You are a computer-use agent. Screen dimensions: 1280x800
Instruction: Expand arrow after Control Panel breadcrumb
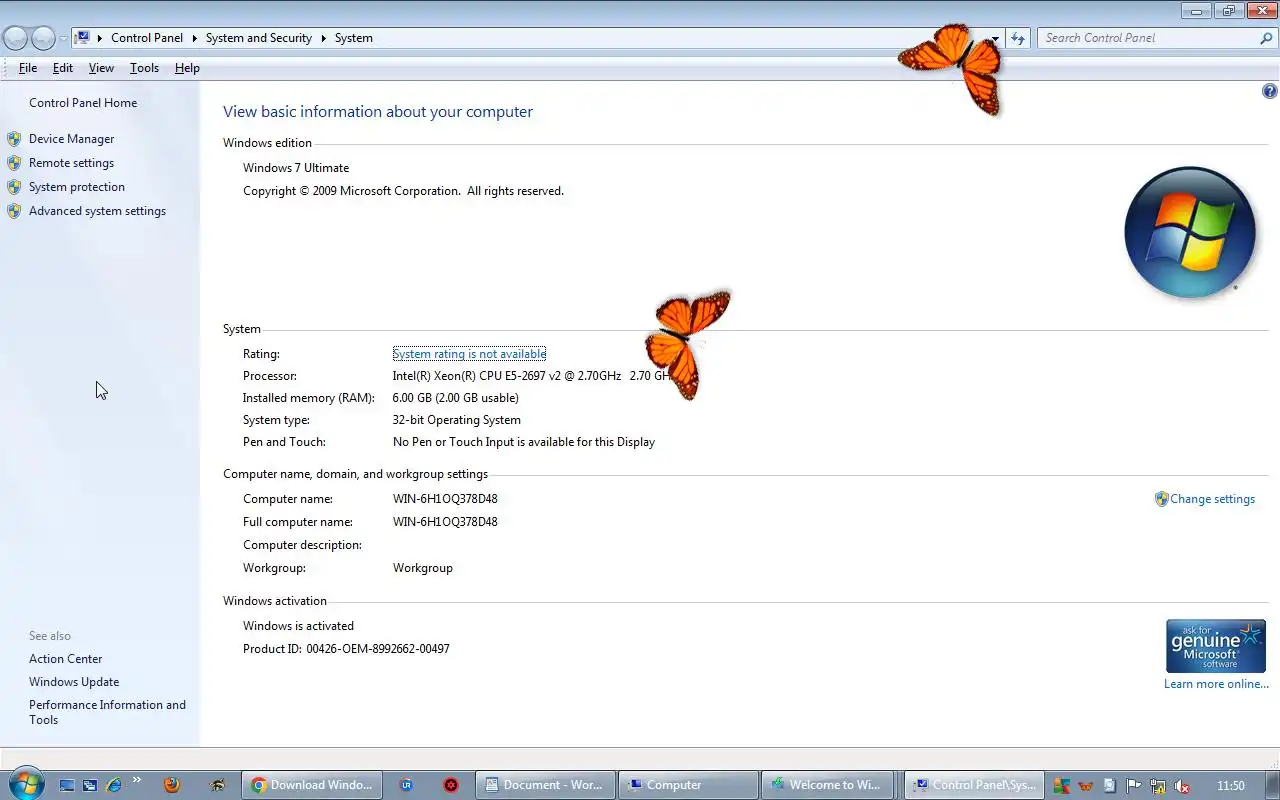pos(194,38)
